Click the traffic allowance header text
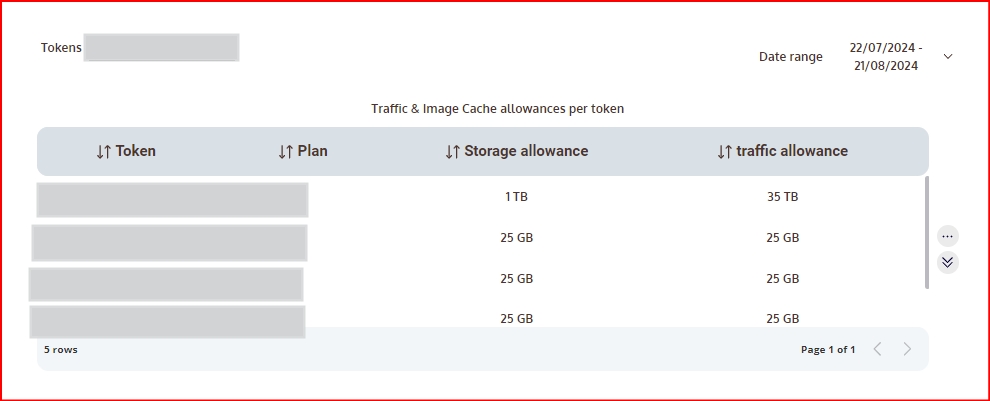The width and height of the screenshot is (990, 401). click(792, 152)
